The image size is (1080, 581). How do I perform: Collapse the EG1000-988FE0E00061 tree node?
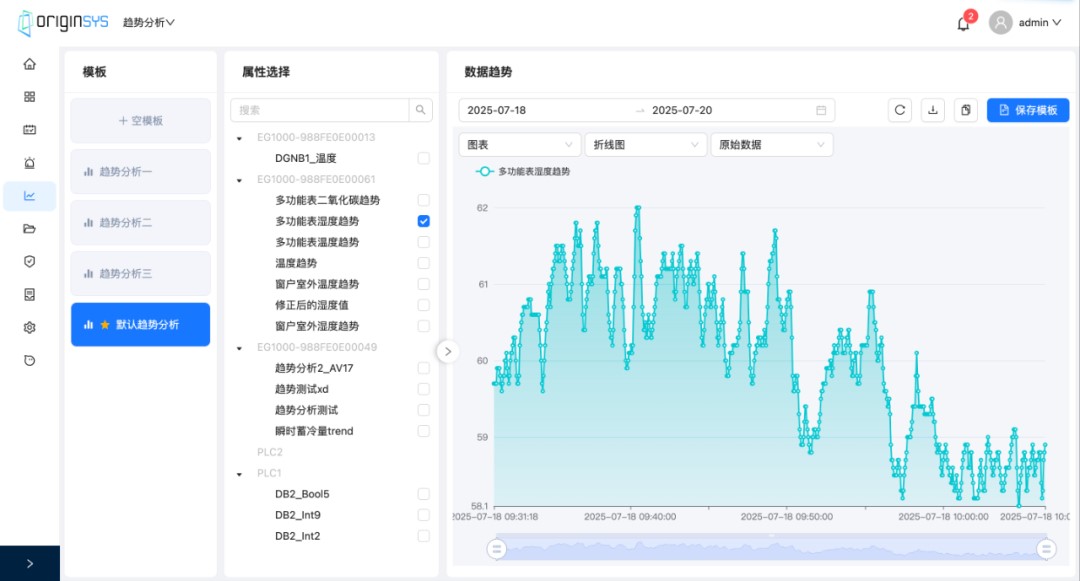point(240,180)
